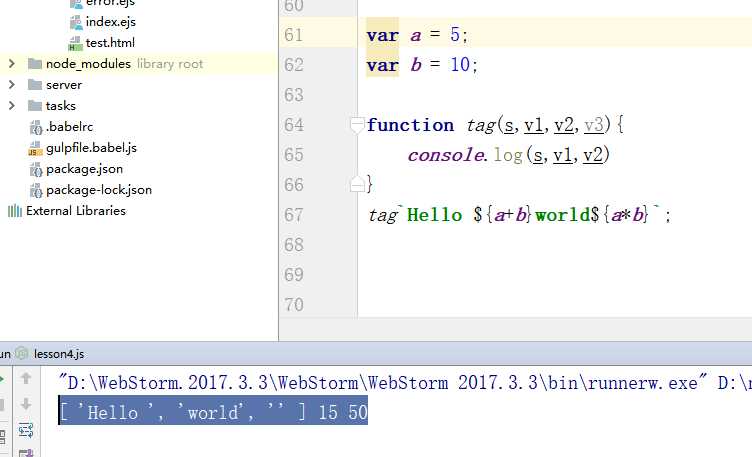This screenshot has height=457, width=752.
Task: Click the fold end marker at line 66
Action: point(357,185)
